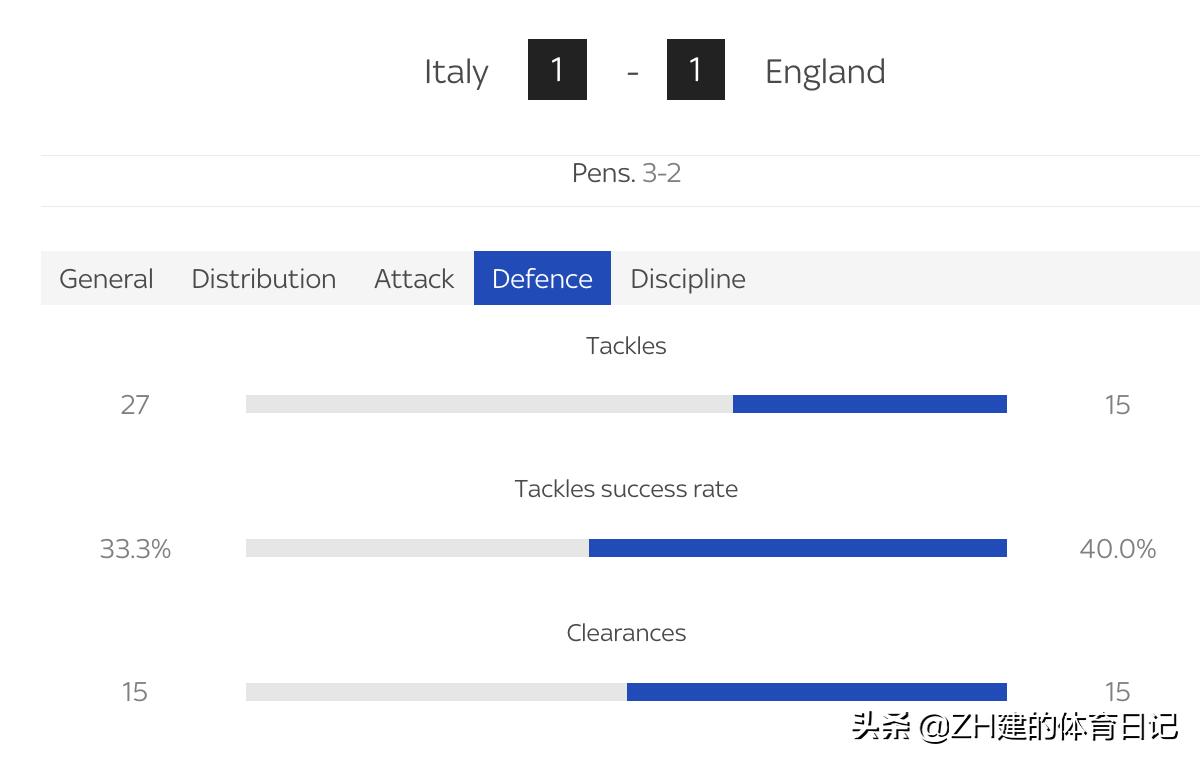Click the blue Tackles bar segment
The height and width of the screenshot is (764, 1200).
tap(869, 404)
